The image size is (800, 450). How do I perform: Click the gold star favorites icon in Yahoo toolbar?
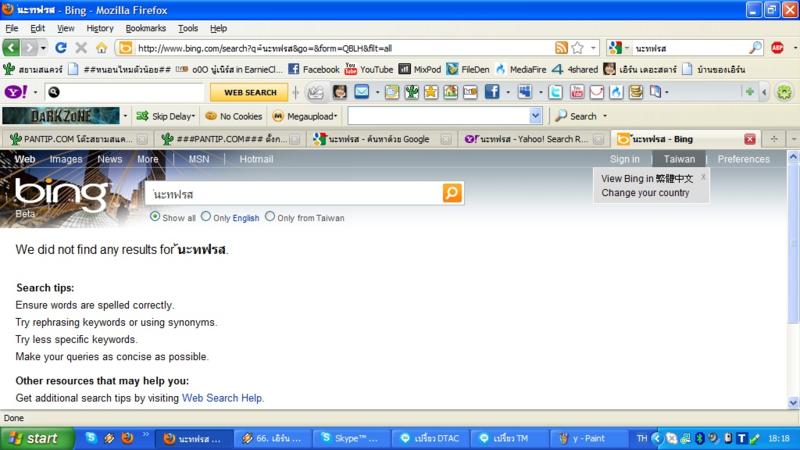(x=431, y=92)
